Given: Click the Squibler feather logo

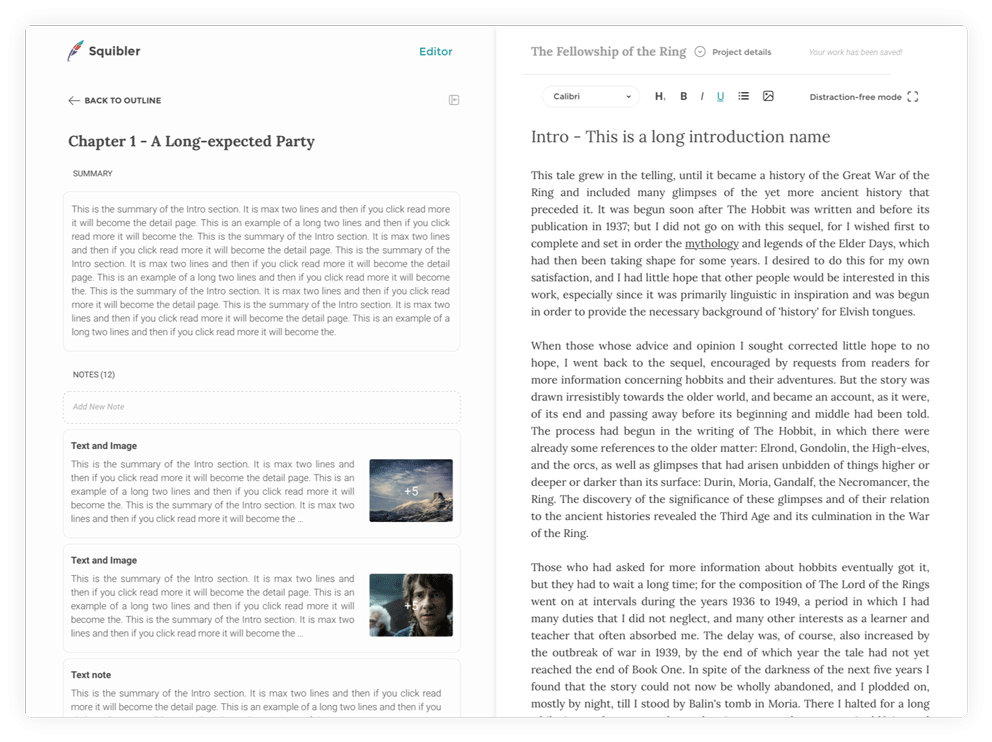Looking at the screenshot, I should coord(75,51).
